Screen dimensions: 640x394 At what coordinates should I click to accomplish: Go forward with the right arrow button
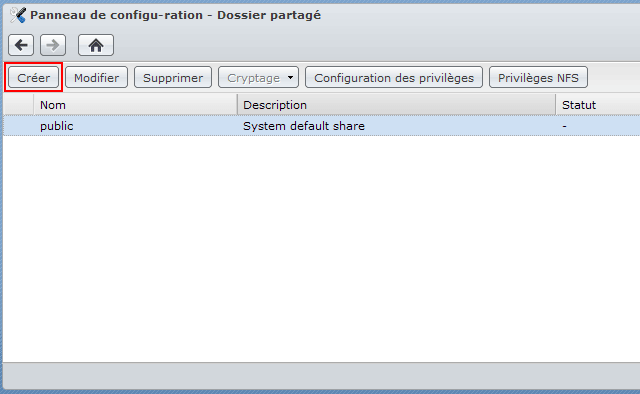pos(53,45)
